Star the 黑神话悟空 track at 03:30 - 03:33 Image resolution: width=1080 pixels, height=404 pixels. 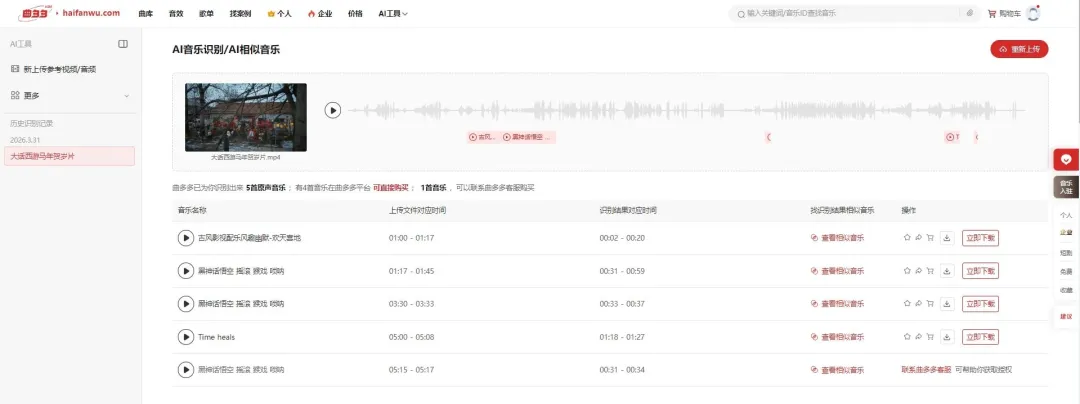pyautogui.click(x=907, y=304)
